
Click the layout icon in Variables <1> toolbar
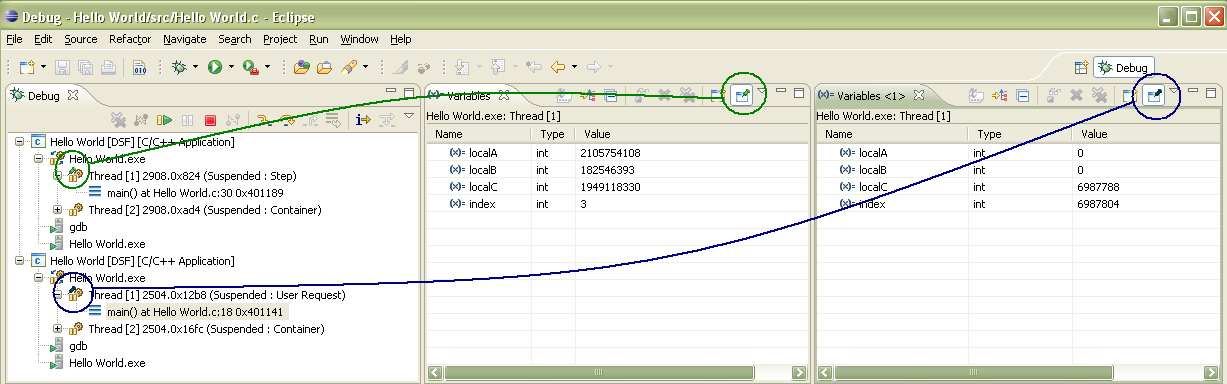pyautogui.click(x=1129, y=96)
